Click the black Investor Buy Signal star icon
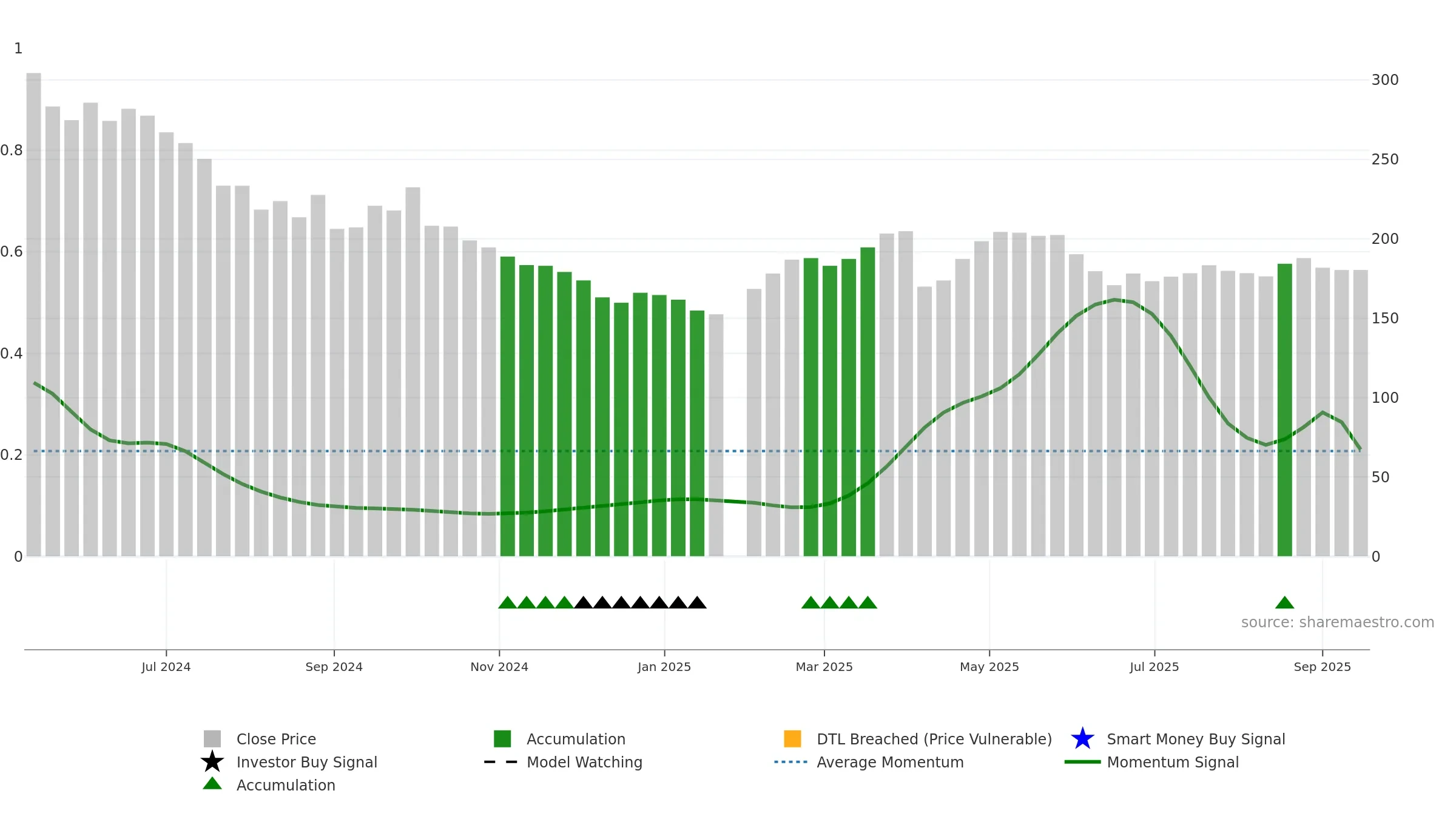The width and height of the screenshot is (1456, 819). 212,762
